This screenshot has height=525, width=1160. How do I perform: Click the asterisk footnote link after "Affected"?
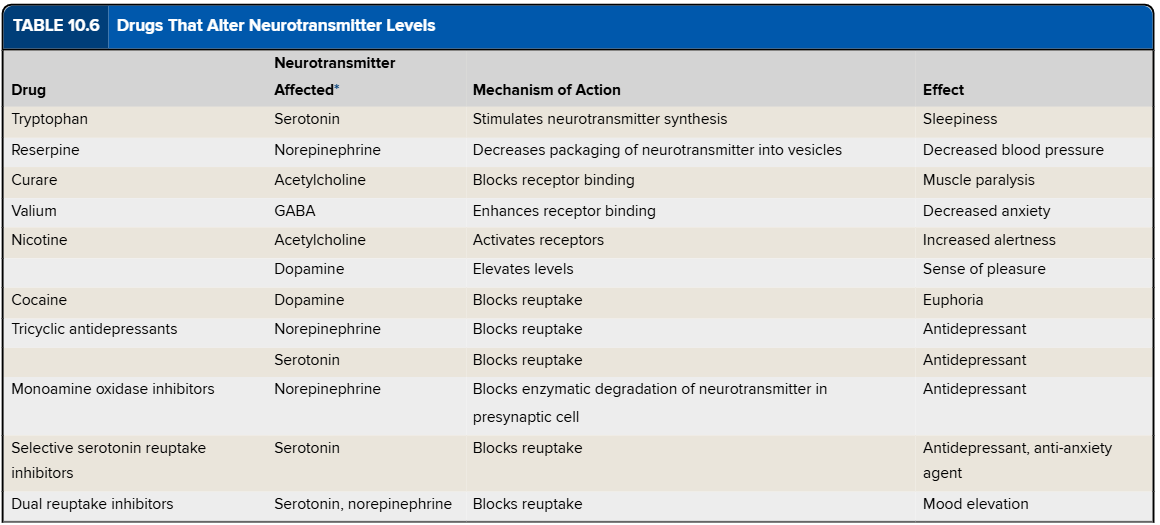pyautogui.click(x=337, y=89)
